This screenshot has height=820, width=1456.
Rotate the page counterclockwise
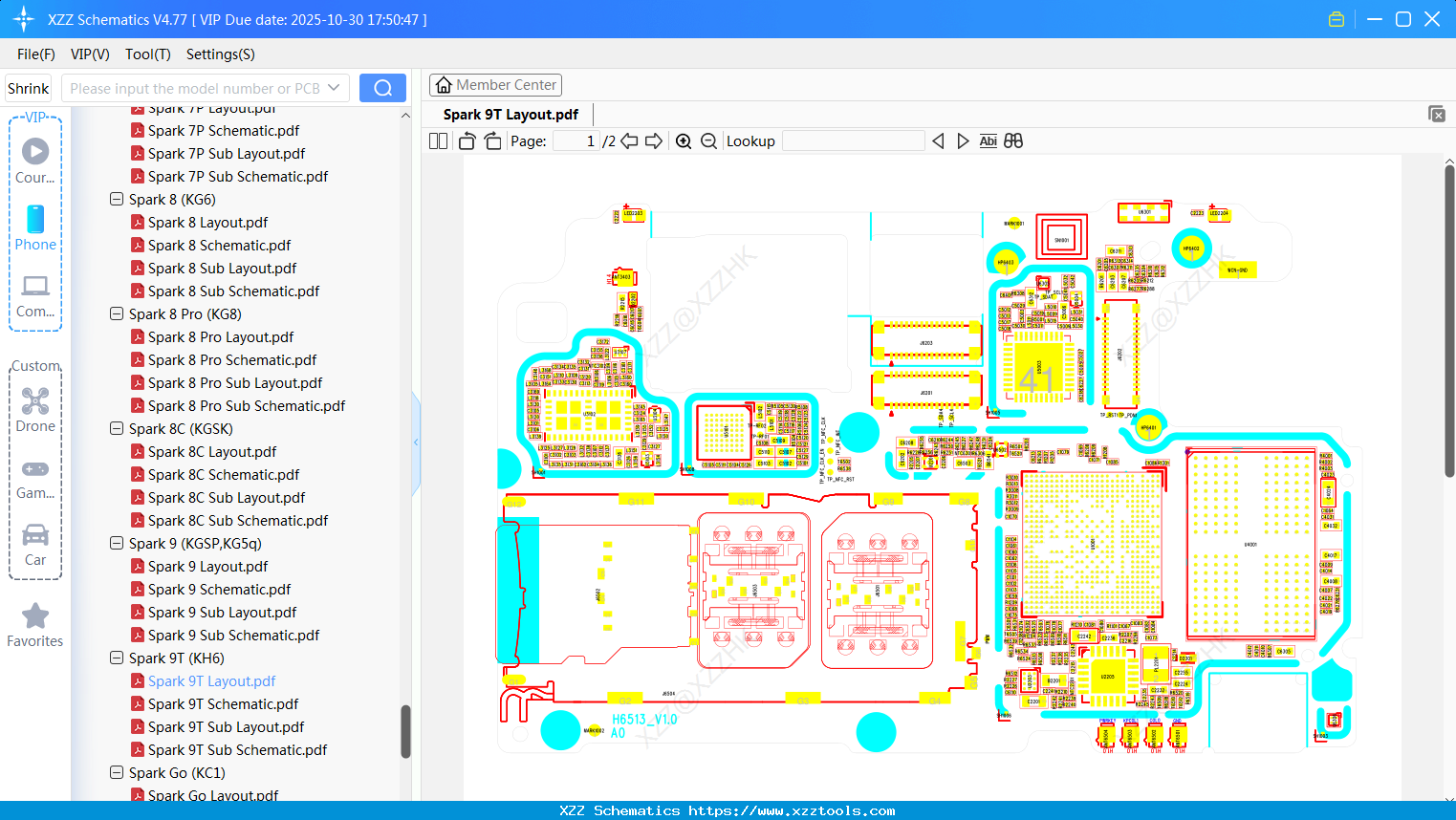coord(466,140)
